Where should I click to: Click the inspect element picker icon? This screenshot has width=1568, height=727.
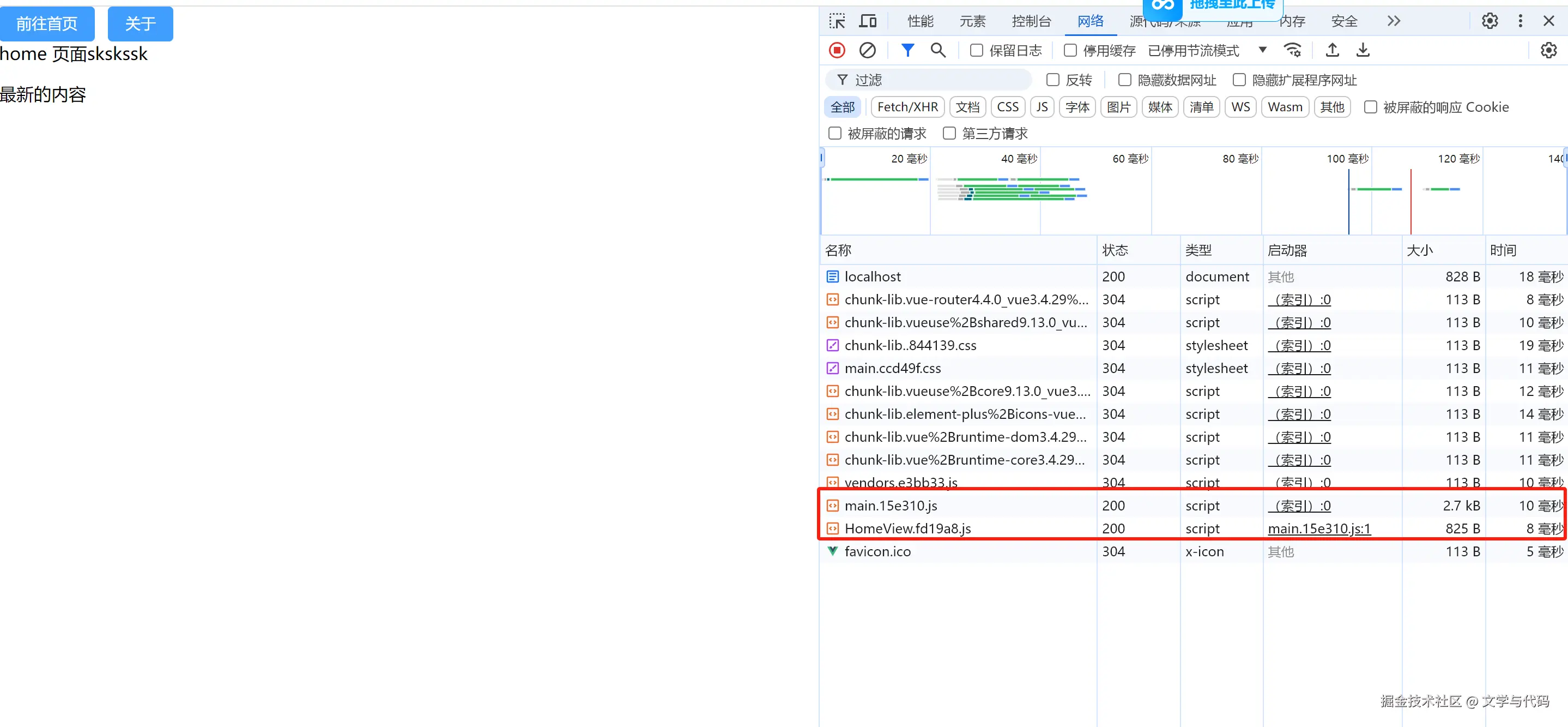tap(837, 21)
